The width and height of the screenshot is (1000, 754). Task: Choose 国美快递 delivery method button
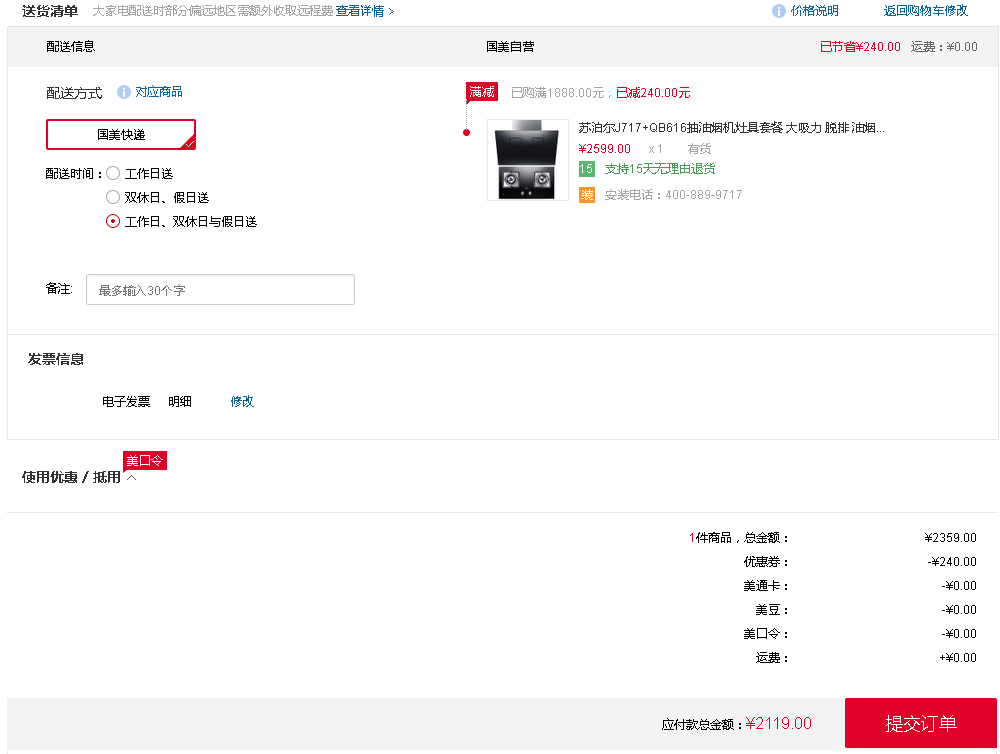coord(121,135)
